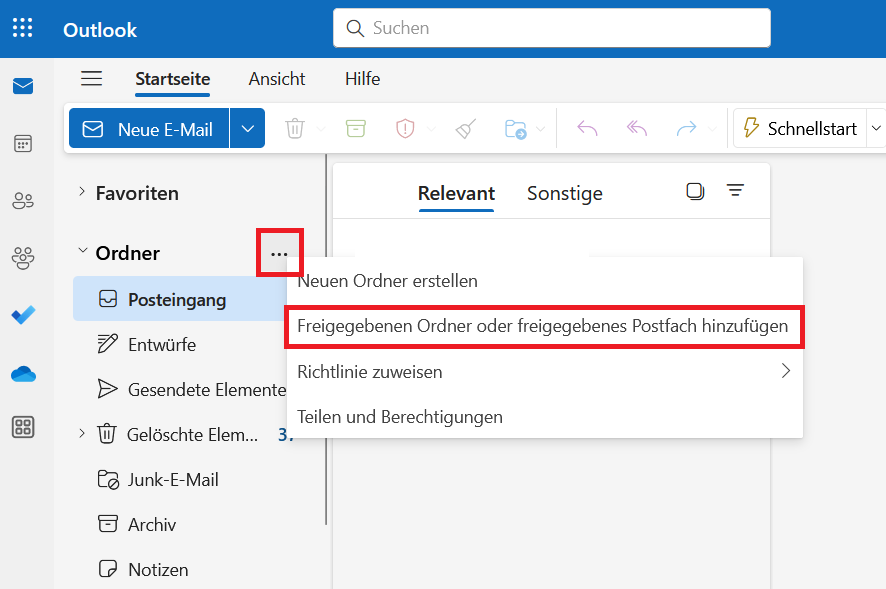Click the Delete trash icon in toolbar
The width and height of the screenshot is (886, 589).
point(295,128)
